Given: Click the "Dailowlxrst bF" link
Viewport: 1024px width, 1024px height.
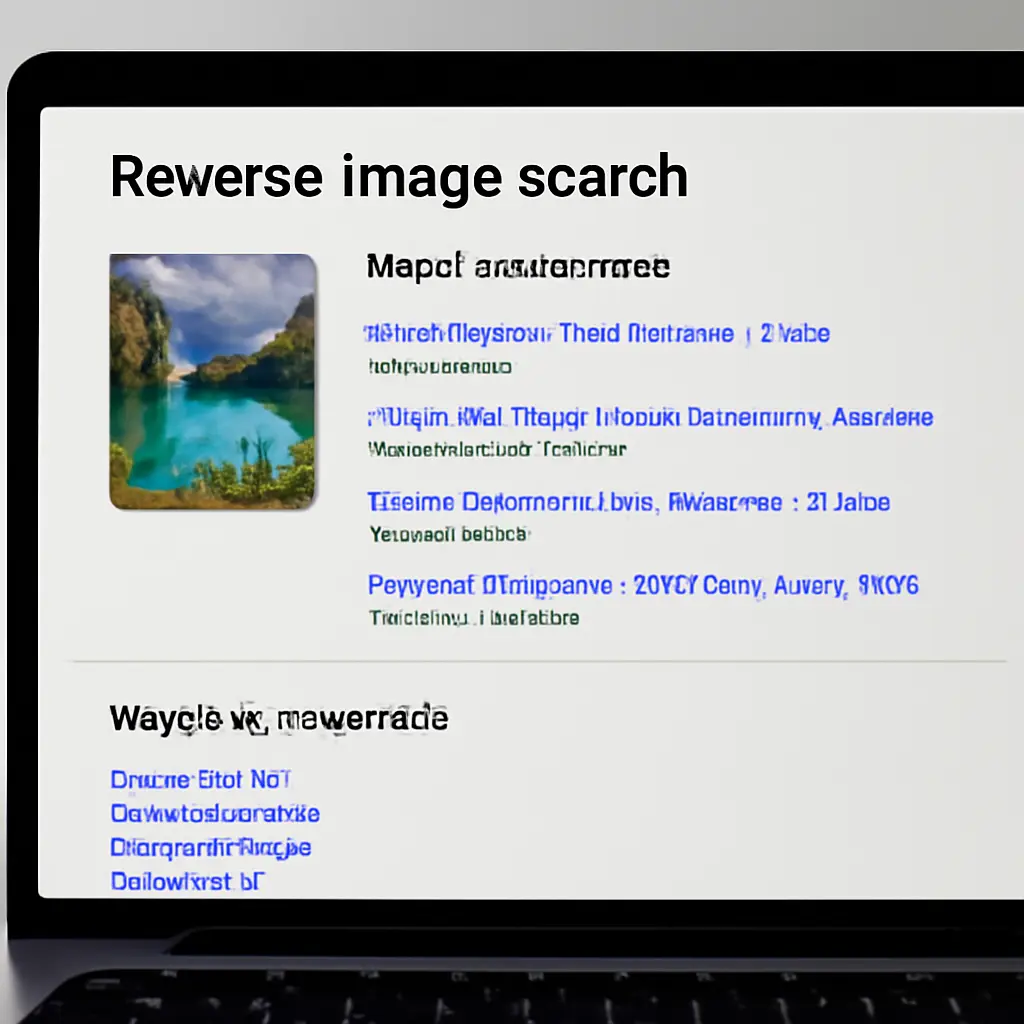Looking at the screenshot, I should point(187,881).
